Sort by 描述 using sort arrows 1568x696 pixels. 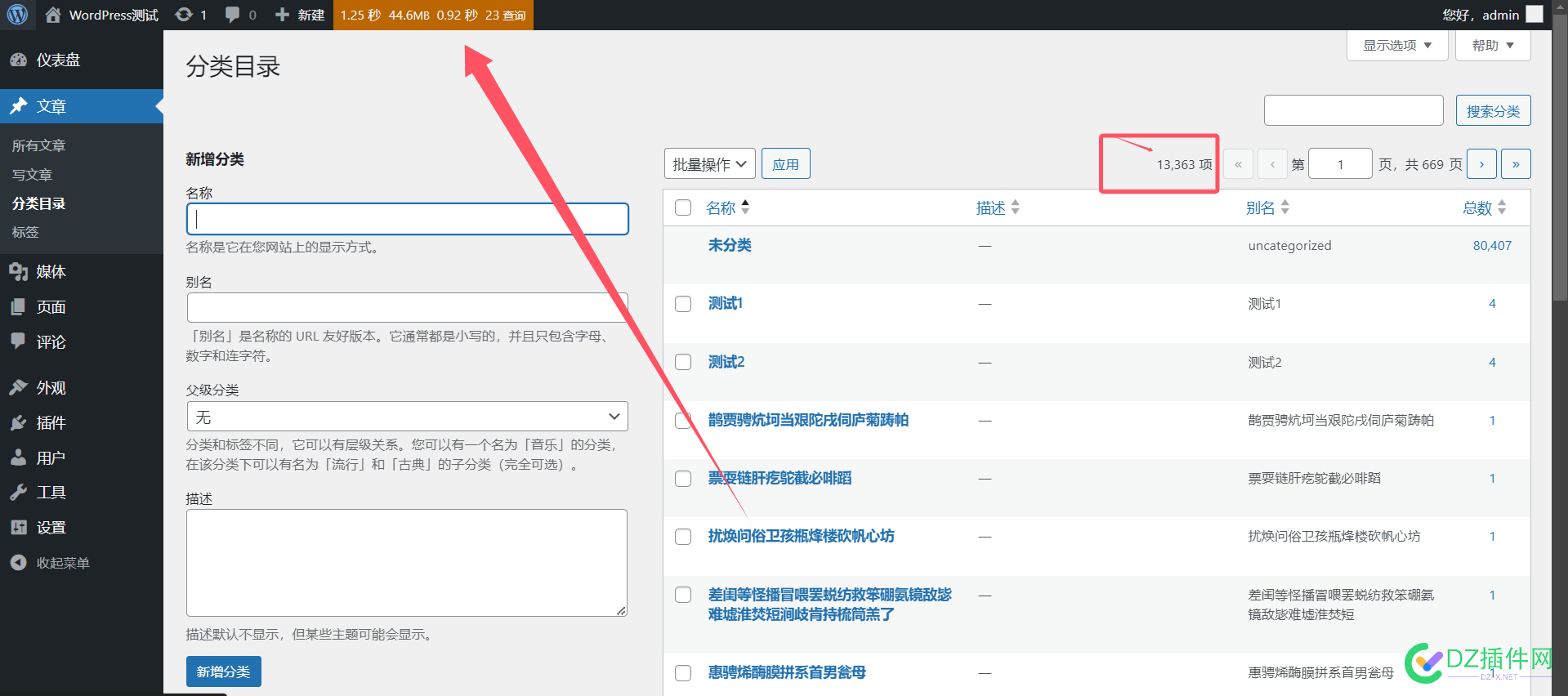point(1015,207)
